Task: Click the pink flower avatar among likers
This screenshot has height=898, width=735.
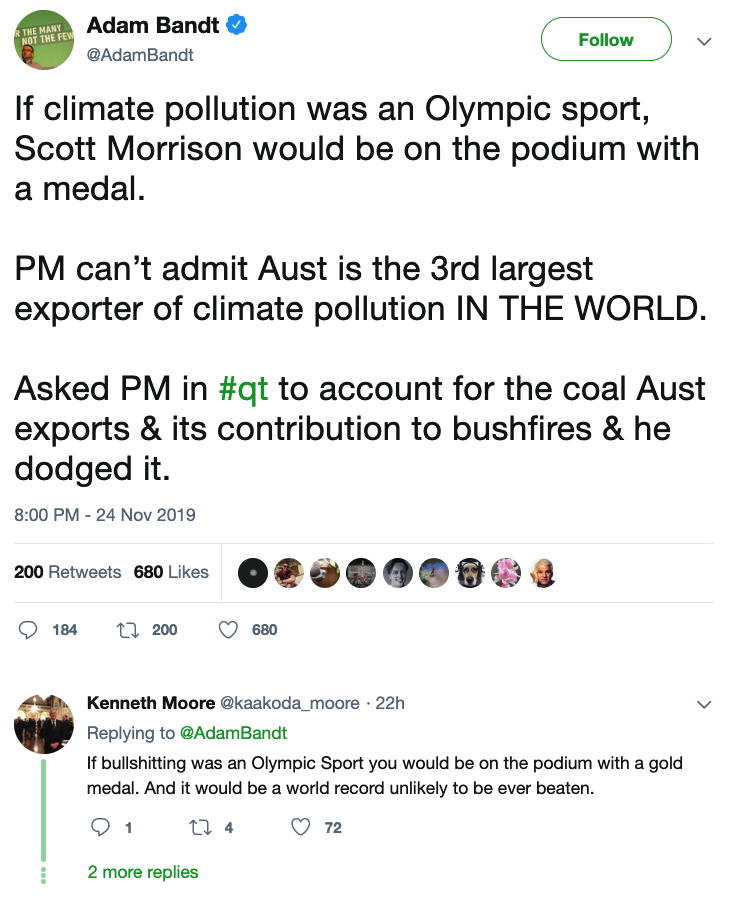Action: pos(505,573)
